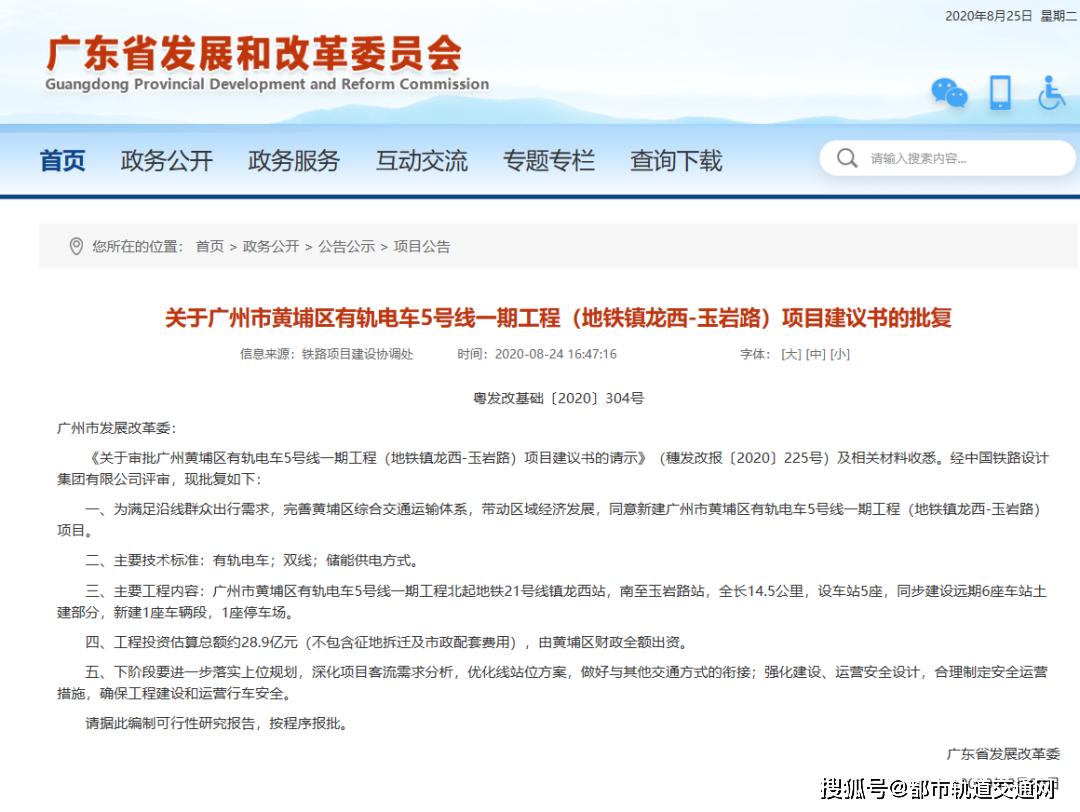Image resolution: width=1080 pixels, height=812 pixels.
Task: Click 首页 link in breadcrumb trail
Action: click(x=210, y=246)
